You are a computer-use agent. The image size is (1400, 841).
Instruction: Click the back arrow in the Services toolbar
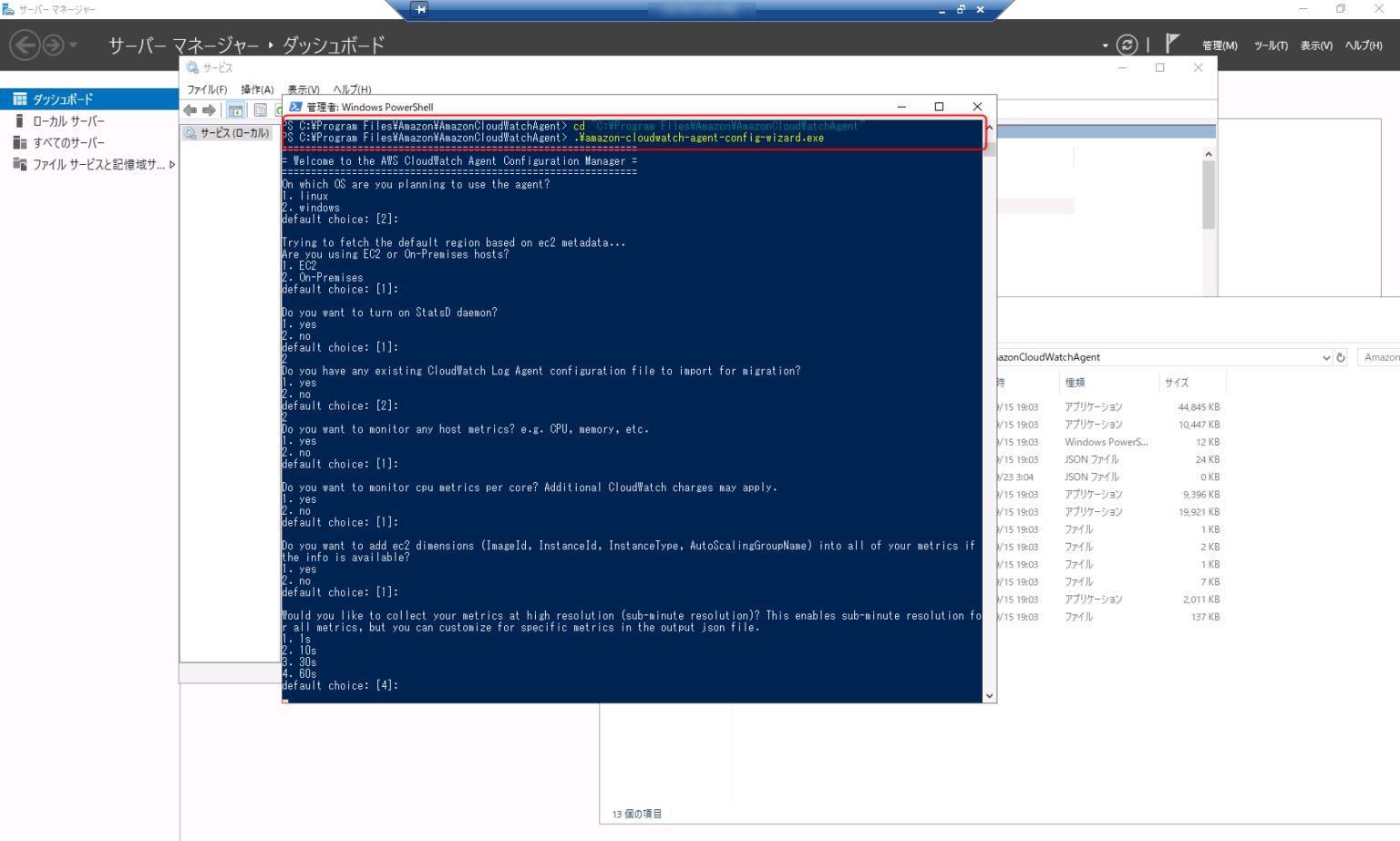(x=189, y=110)
